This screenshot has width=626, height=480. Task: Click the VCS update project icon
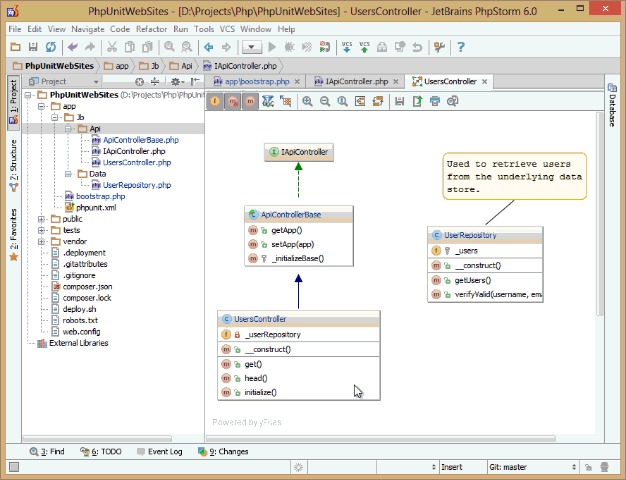pos(347,47)
